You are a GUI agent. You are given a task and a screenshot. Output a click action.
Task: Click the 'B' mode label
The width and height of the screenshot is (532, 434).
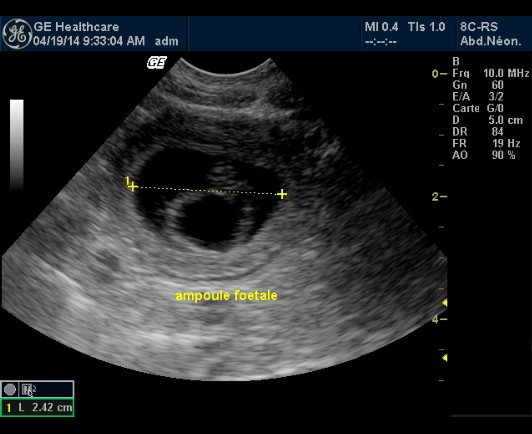tap(456, 61)
